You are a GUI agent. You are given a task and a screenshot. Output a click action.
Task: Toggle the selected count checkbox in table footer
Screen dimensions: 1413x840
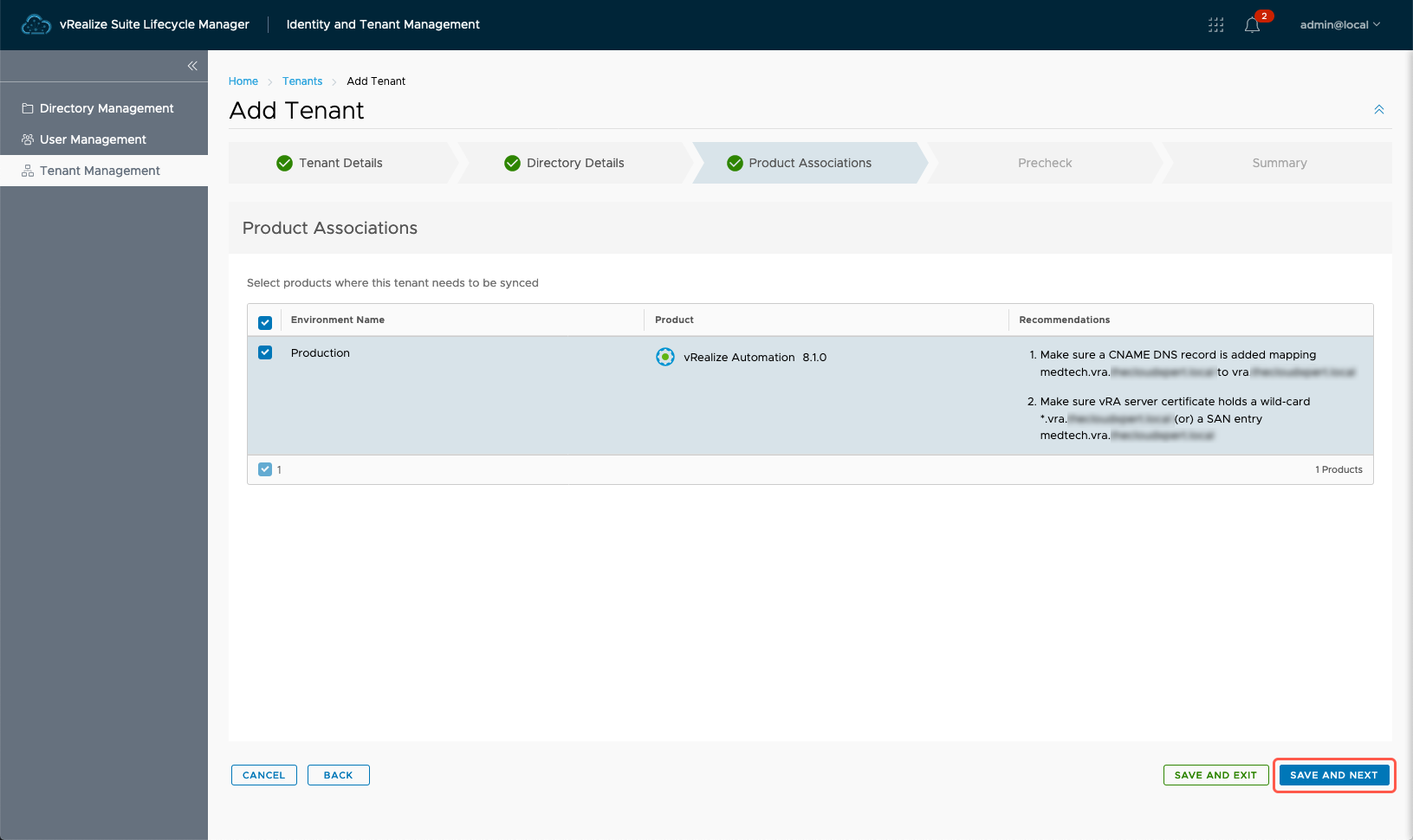(x=265, y=469)
